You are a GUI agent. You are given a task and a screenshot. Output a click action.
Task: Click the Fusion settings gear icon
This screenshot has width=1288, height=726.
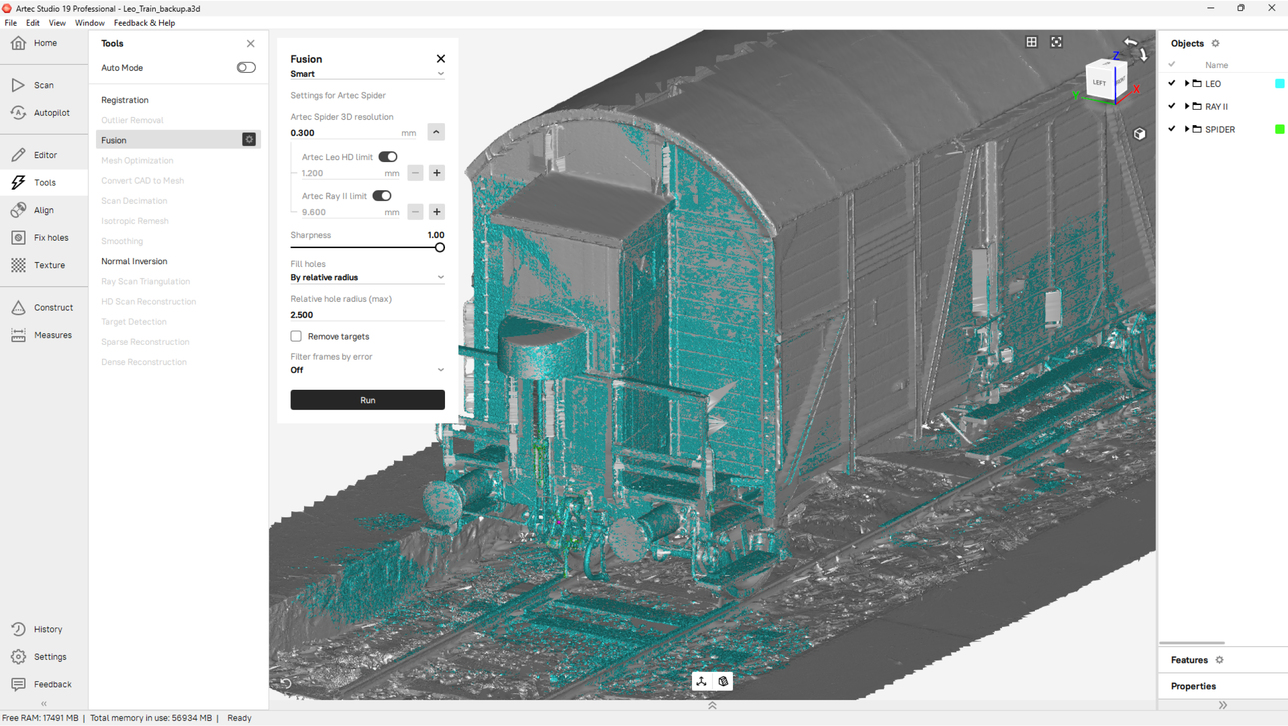249,140
